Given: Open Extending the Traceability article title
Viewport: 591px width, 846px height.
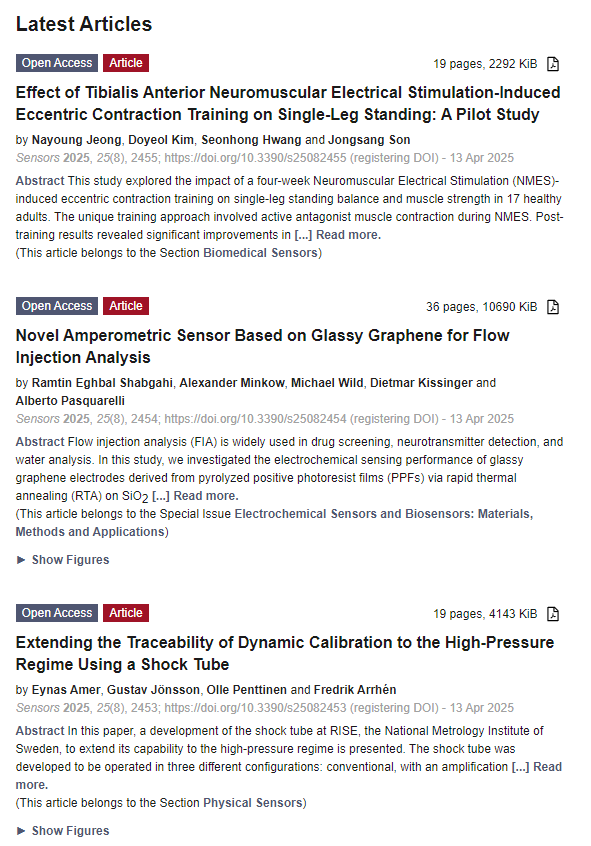Looking at the screenshot, I should click(x=284, y=653).
